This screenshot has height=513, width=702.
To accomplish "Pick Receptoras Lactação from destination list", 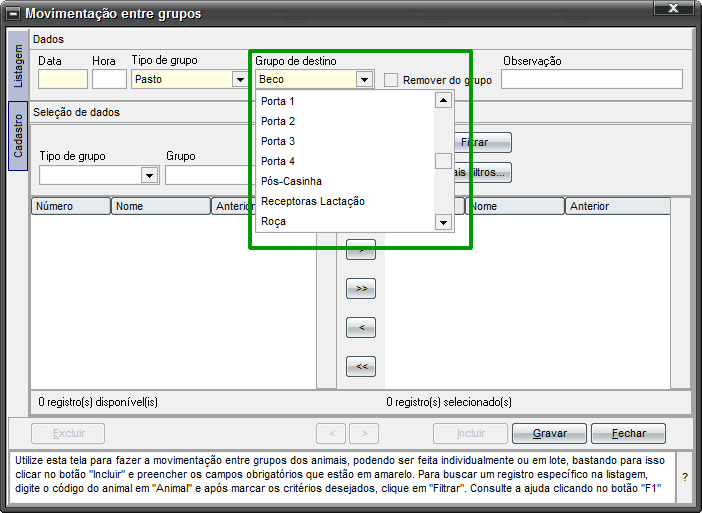I will click(345, 201).
